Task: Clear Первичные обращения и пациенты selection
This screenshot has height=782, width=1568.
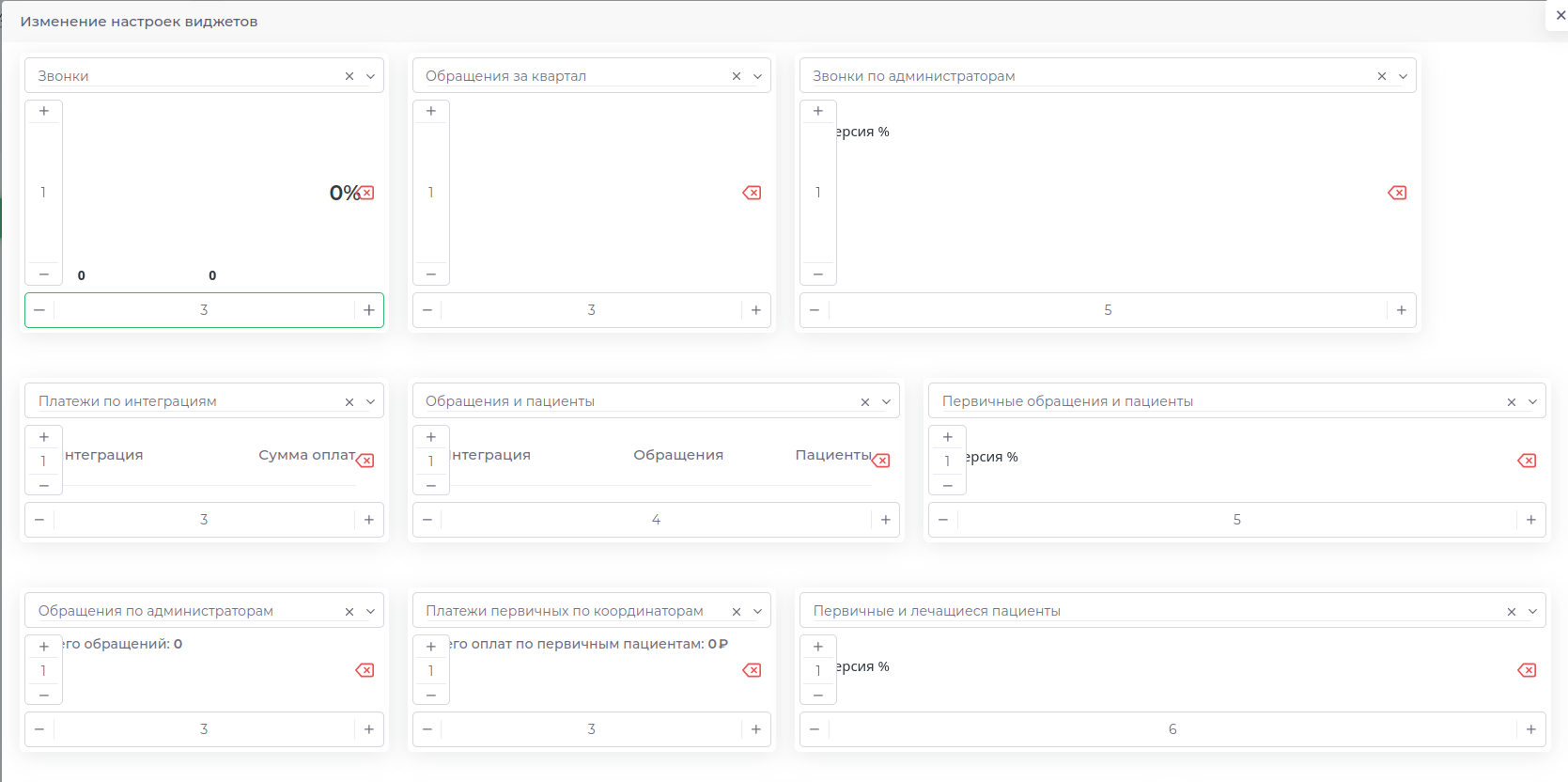Action: pyautogui.click(x=1512, y=402)
